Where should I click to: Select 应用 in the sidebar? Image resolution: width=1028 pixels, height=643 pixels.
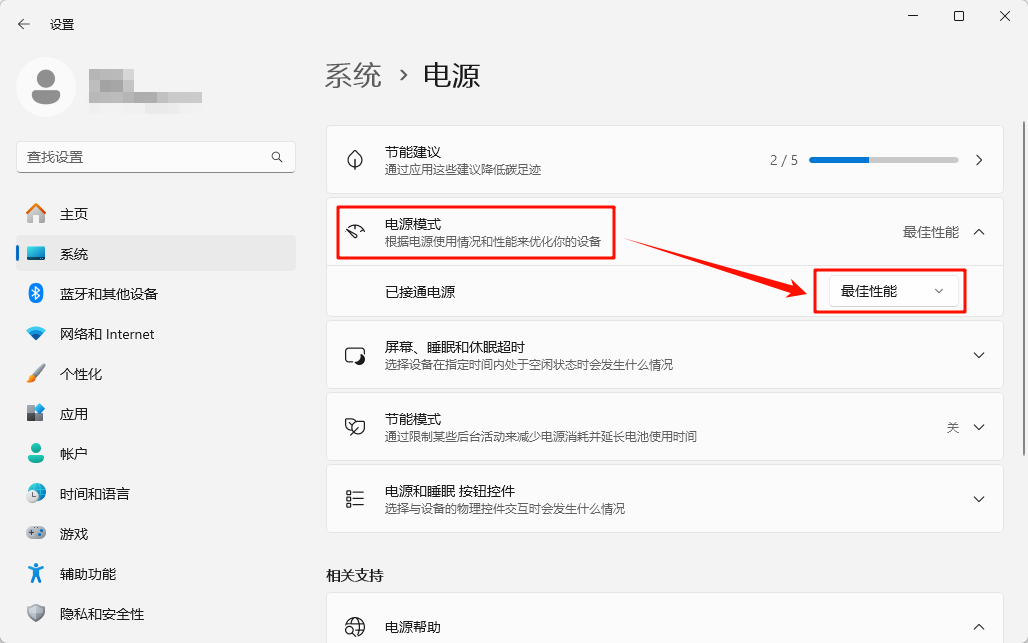pyautogui.click(x=74, y=414)
